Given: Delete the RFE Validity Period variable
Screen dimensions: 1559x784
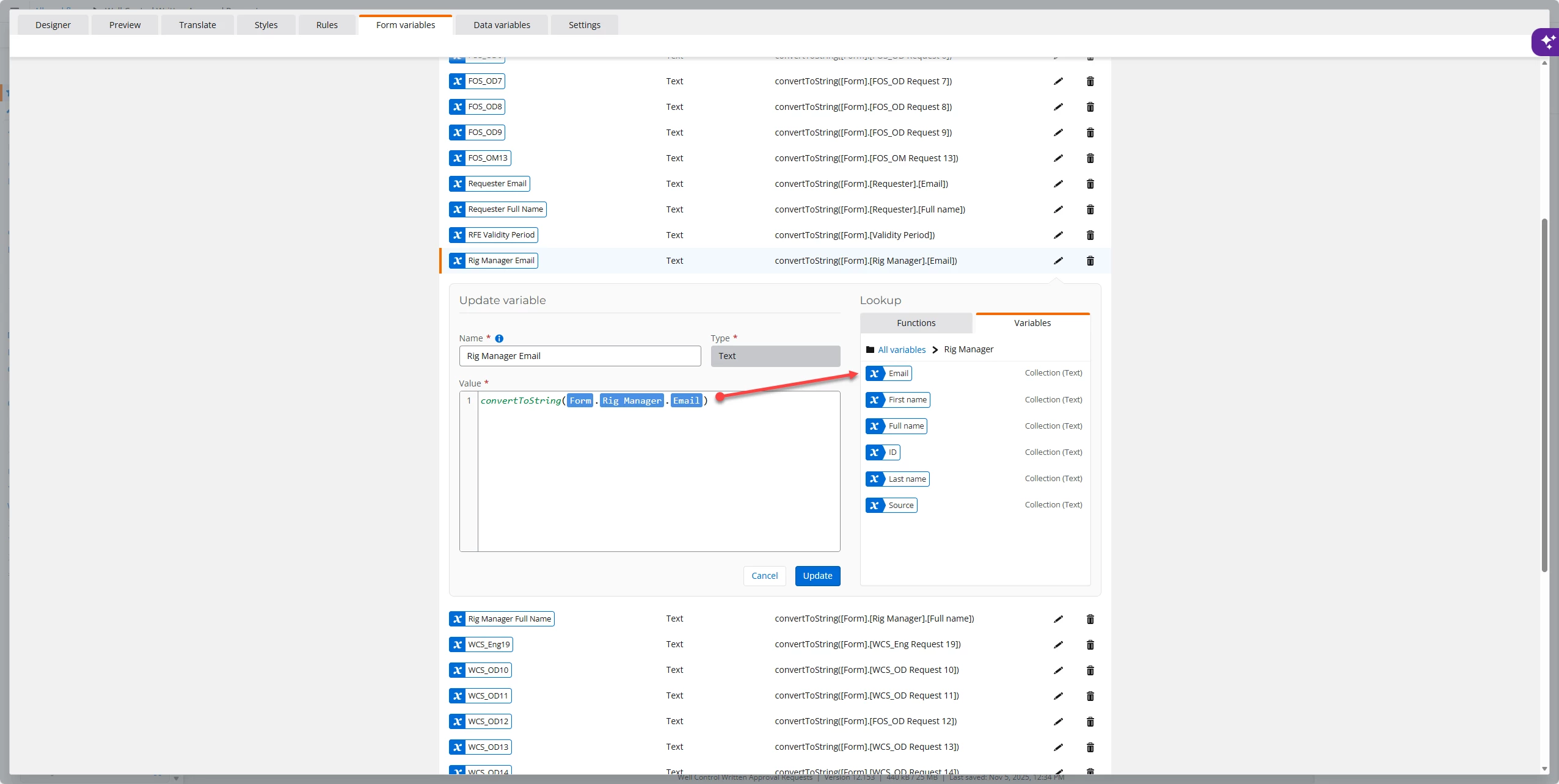Looking at the screenshot, I should 1090,235.
